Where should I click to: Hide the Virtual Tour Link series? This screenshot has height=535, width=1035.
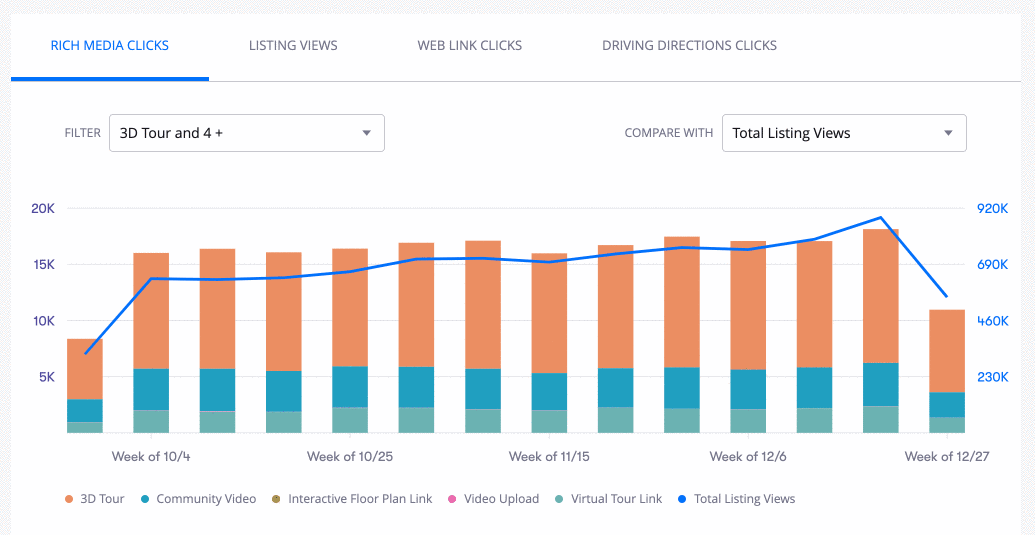(616, 499)
